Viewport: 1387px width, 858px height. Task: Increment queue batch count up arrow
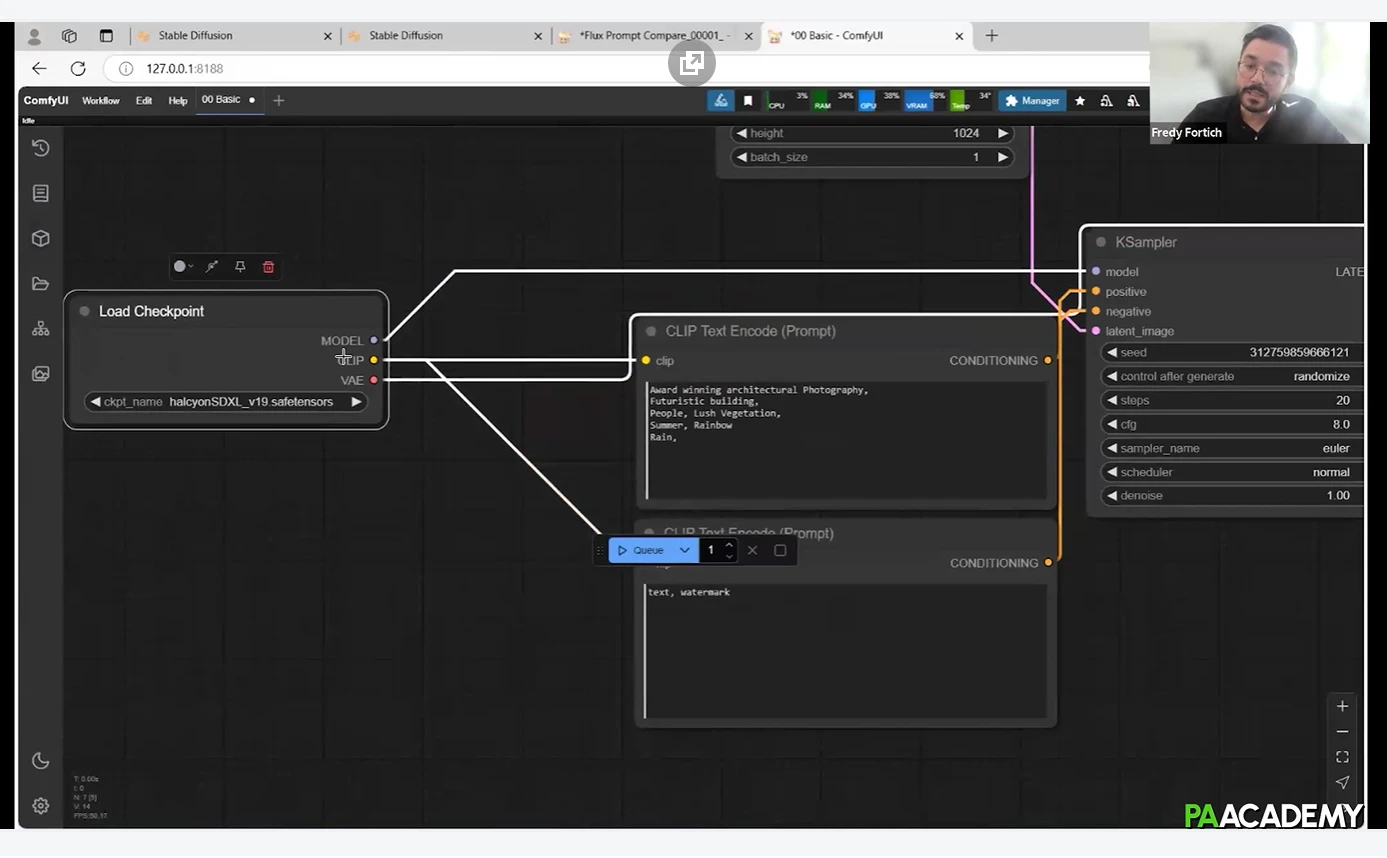click(x=729, y=545)
